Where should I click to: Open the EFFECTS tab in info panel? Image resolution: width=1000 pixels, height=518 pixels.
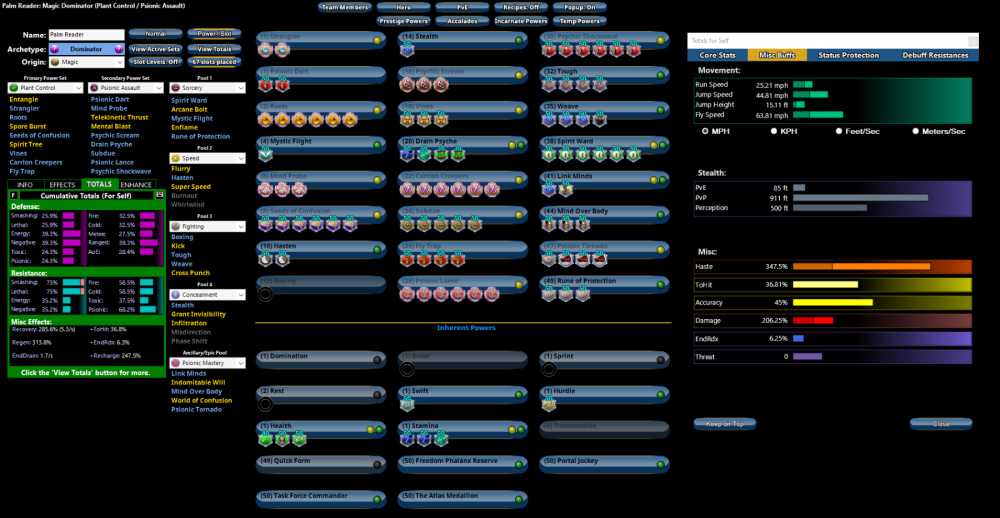(x=62, y=185)
